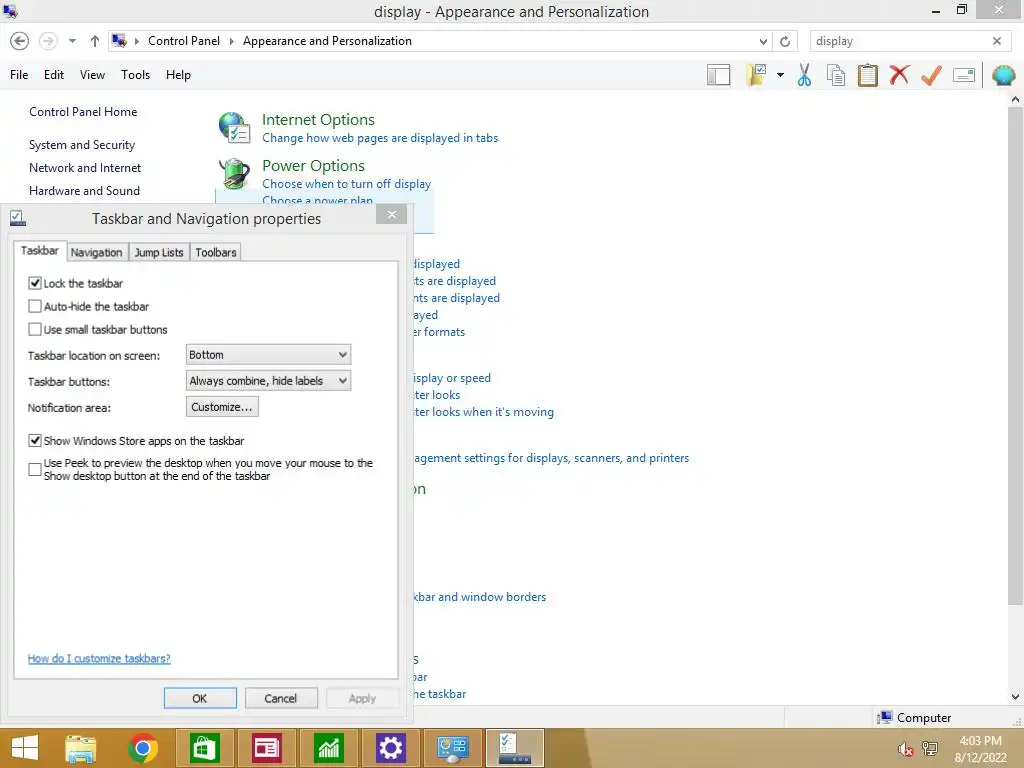Screen dimensions: 1024x768
Task: Click OK in Taskbar properties
Action: pos(200,698)
